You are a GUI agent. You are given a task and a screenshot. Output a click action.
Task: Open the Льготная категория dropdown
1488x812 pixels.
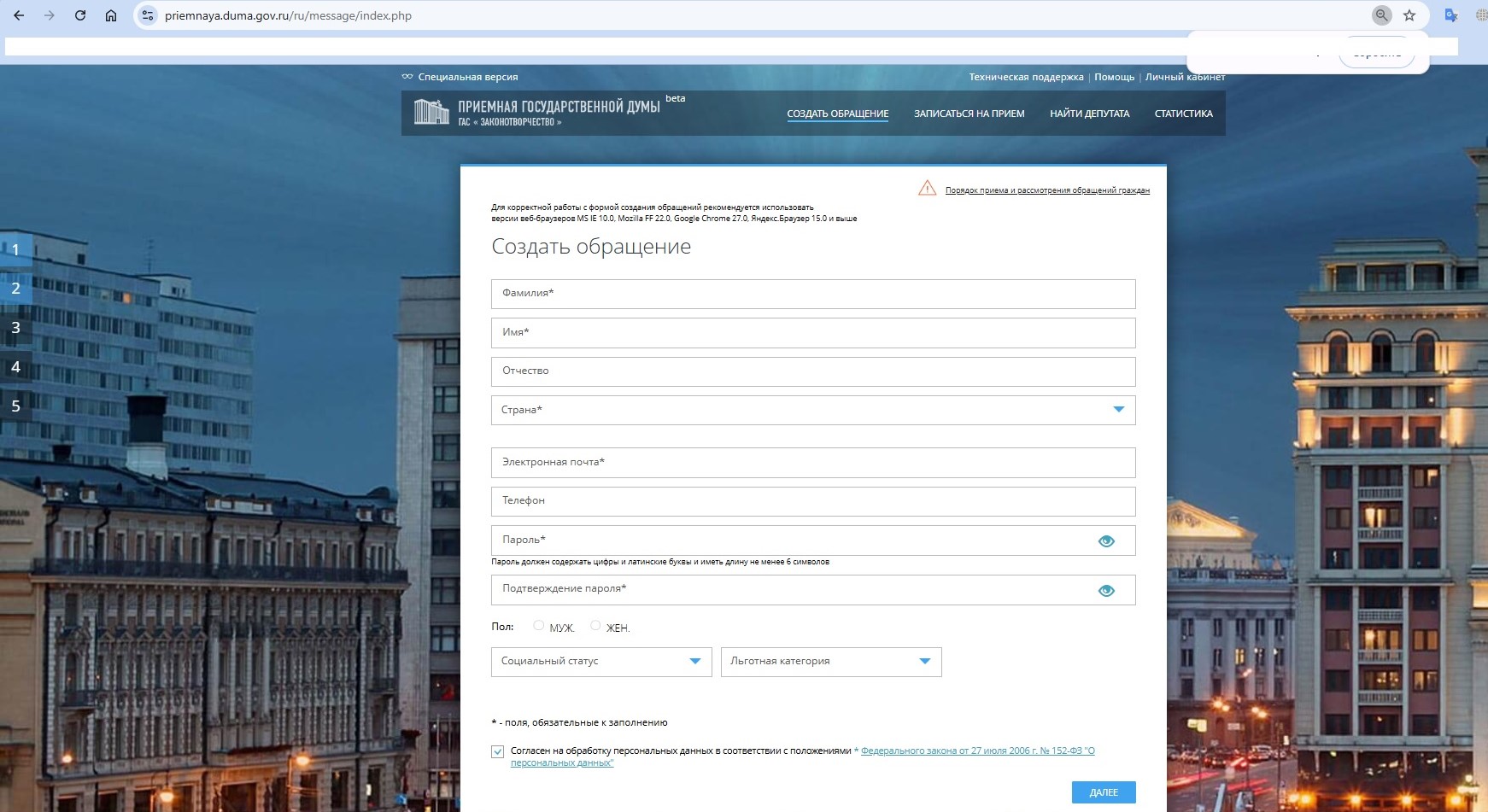831,662
